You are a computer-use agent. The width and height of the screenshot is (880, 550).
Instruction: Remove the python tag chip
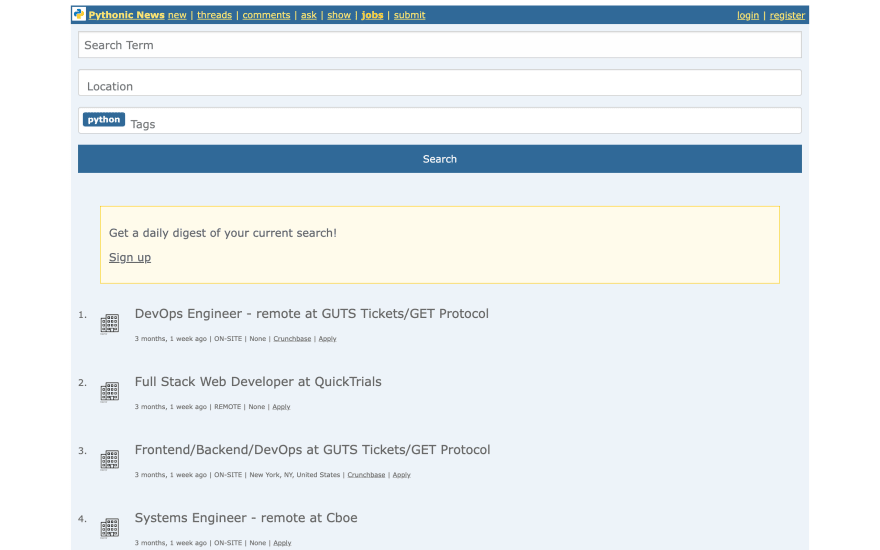point(104,120)
